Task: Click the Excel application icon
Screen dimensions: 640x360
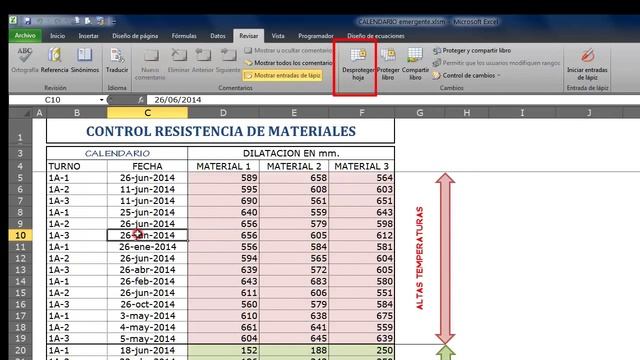Action: pos(13,20)
